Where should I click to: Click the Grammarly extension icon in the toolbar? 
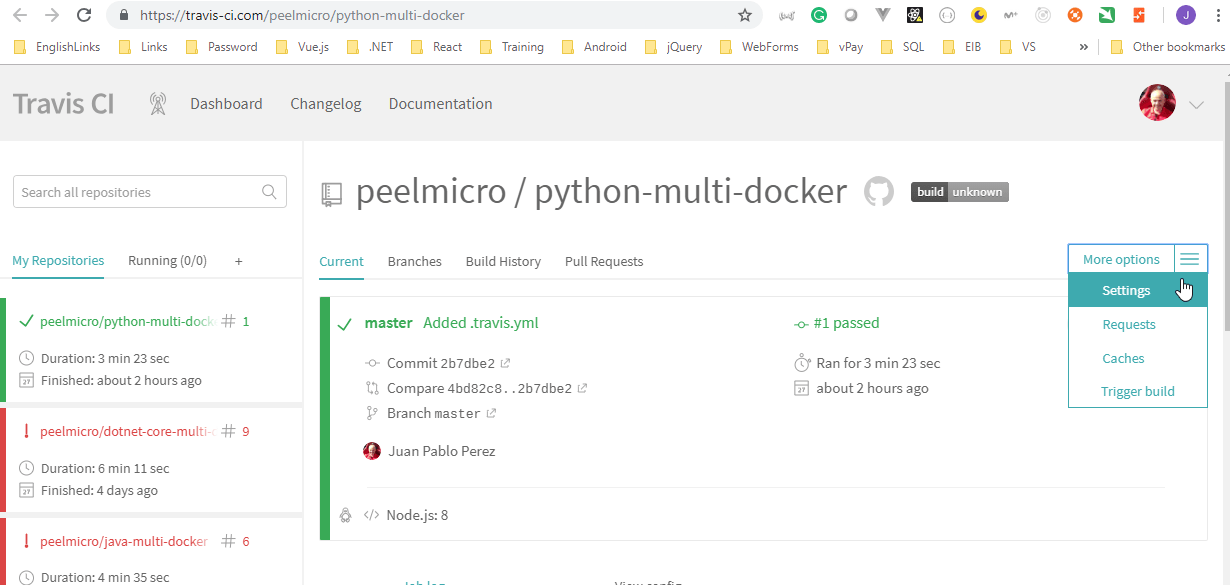point(819,15)
